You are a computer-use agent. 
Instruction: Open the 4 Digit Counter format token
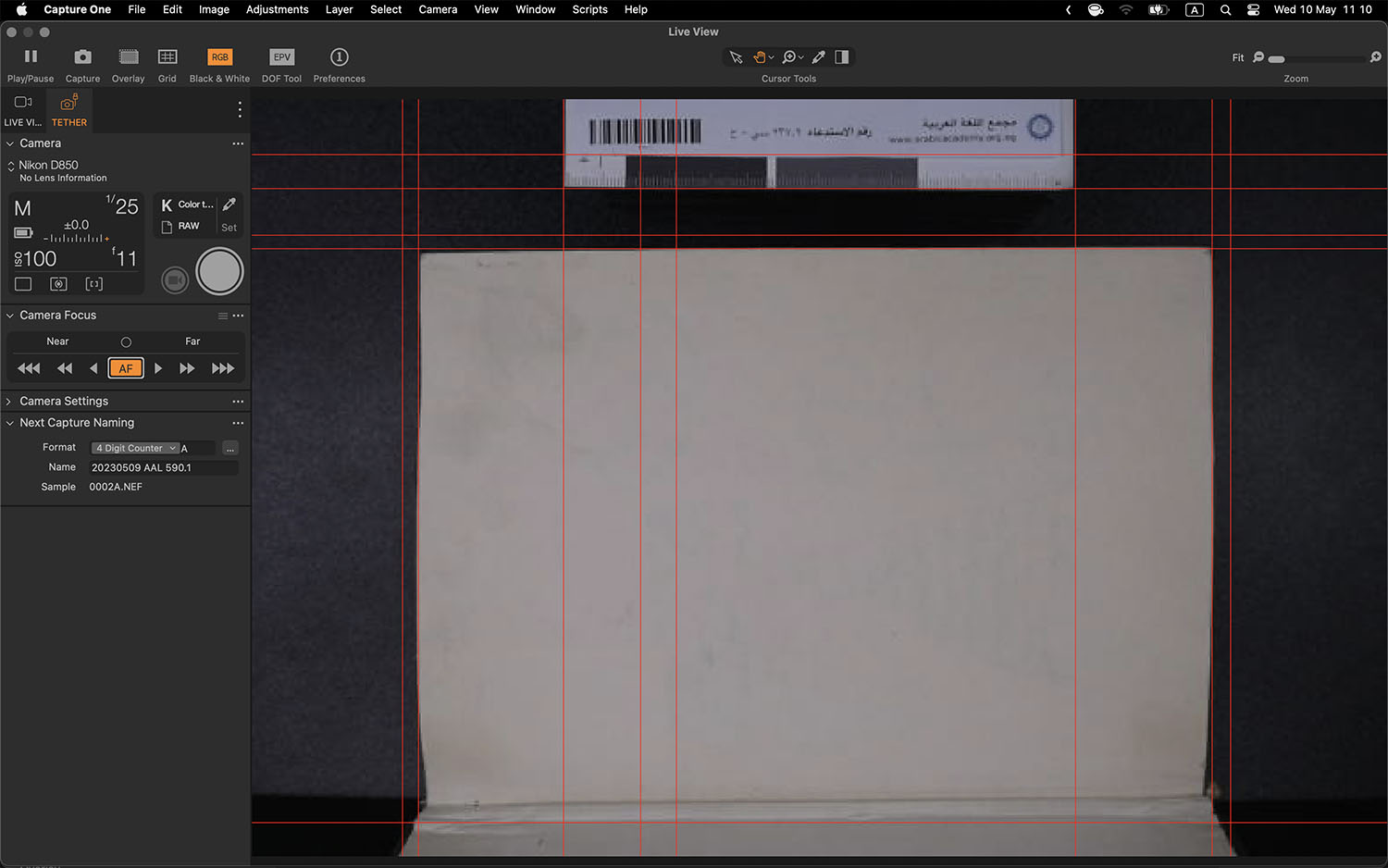(x=135, y=448)
